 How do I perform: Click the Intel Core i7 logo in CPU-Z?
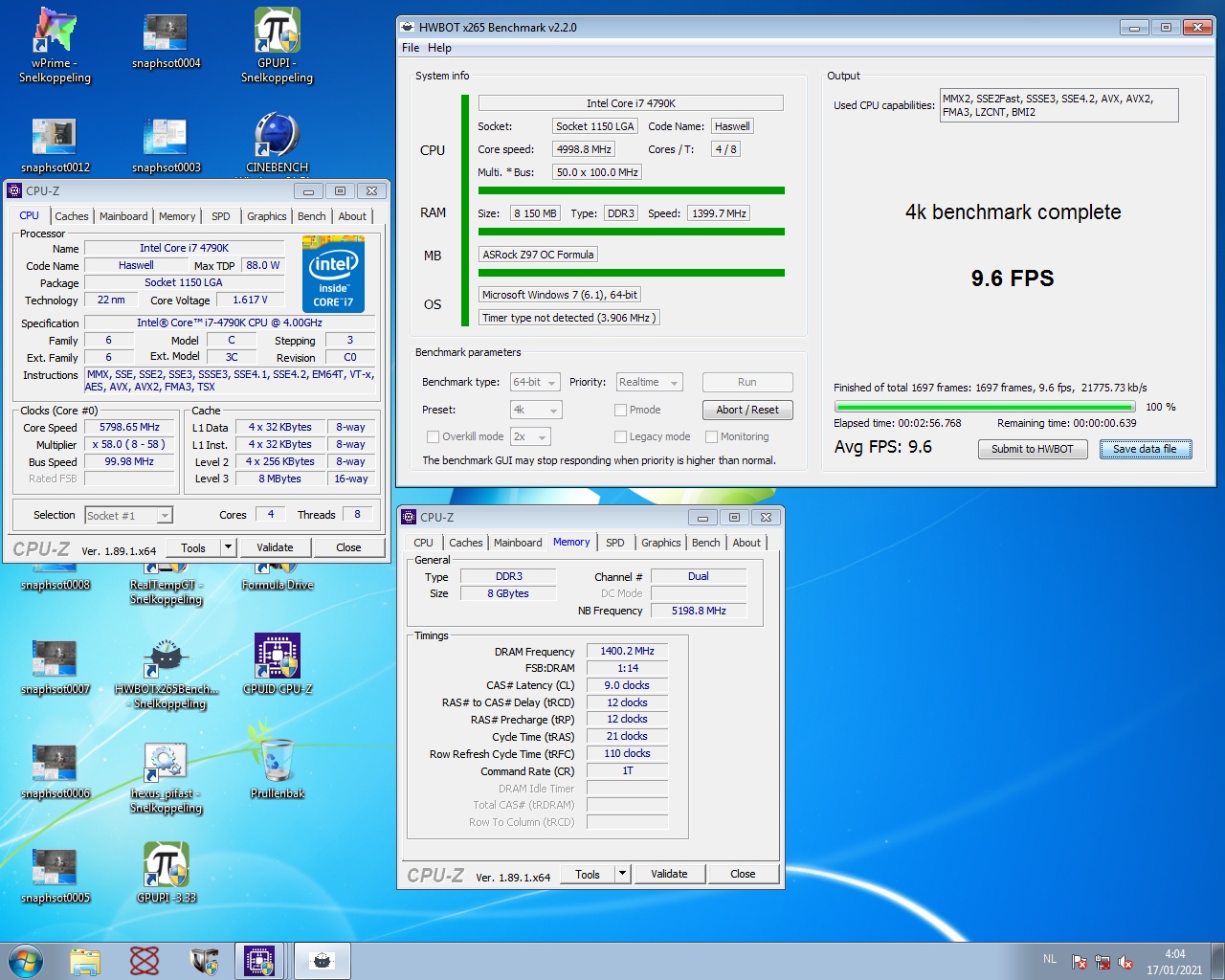(333, 273)
